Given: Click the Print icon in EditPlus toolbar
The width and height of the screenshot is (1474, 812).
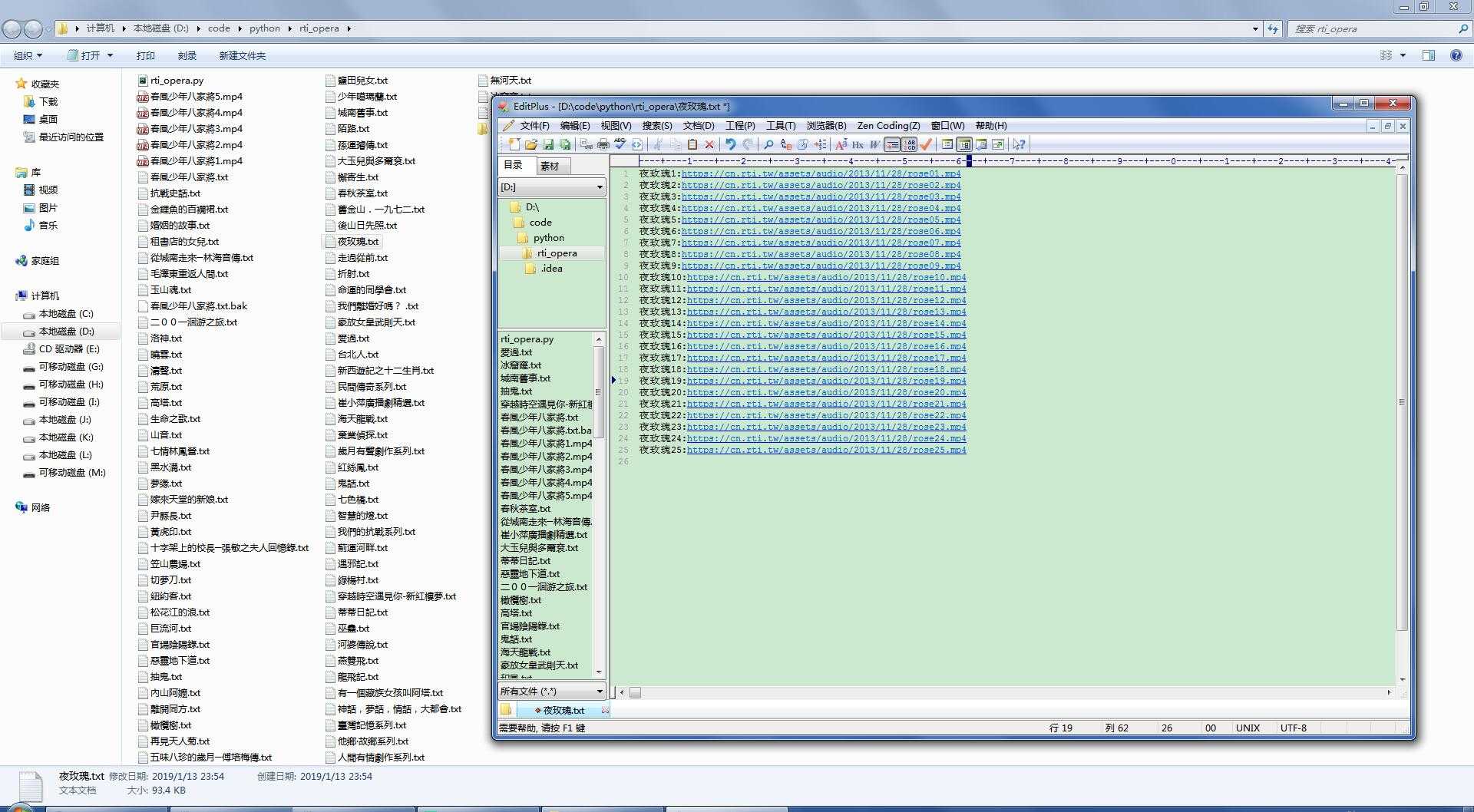Looking at the screenshot, I should pos(603,144).
